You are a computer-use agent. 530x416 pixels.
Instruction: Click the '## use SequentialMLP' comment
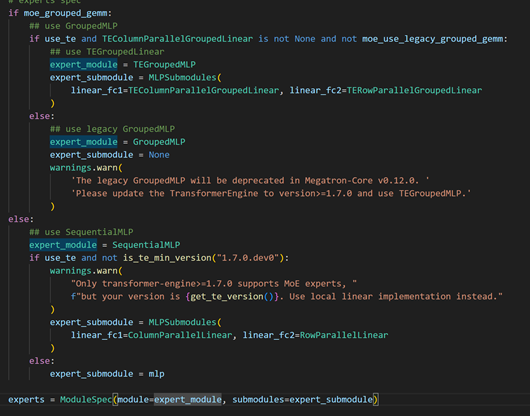81,232
